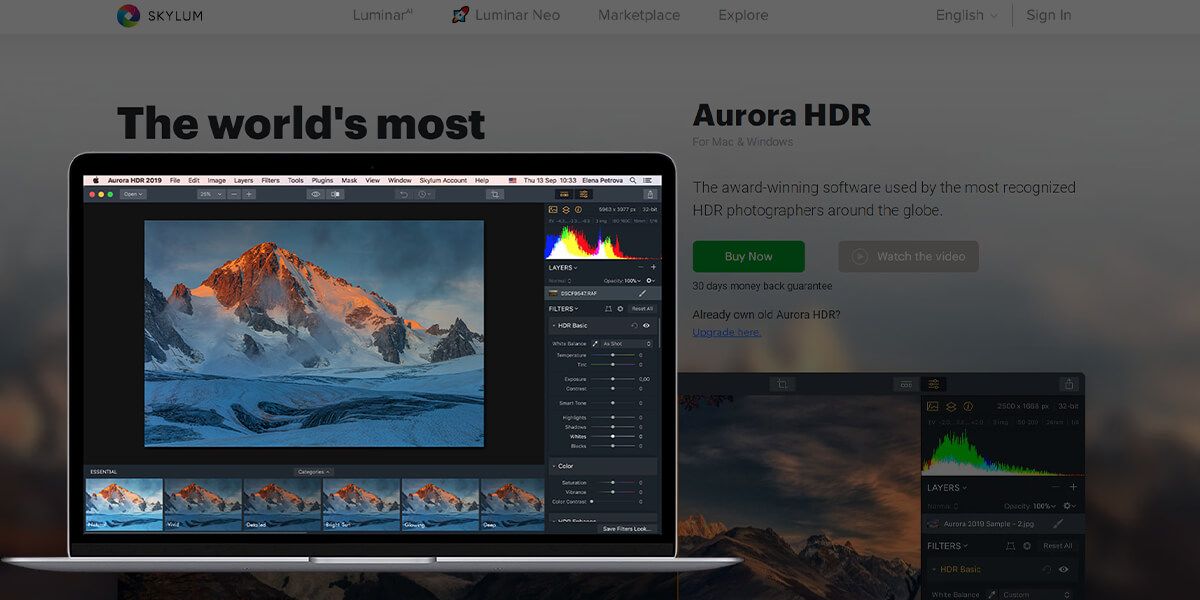
Task: Toggle the before/after compare view button
Action: point(335,194)
